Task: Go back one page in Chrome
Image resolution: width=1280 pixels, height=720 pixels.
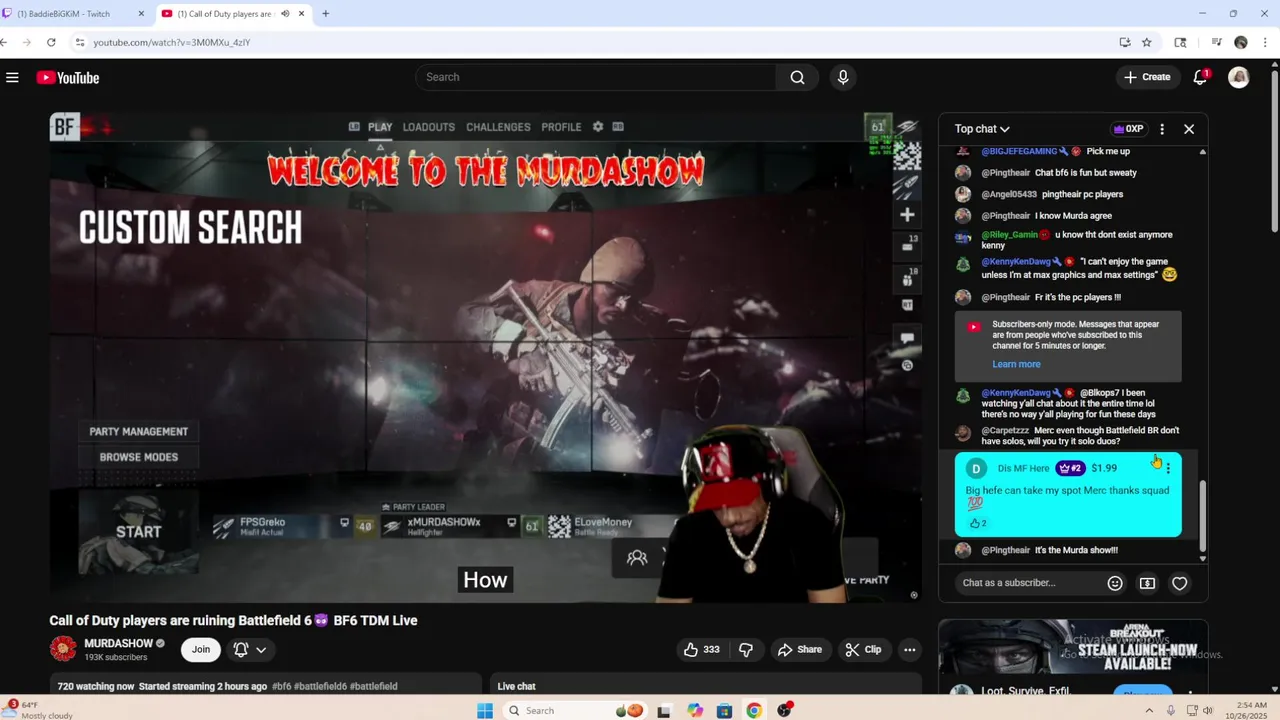Action: (x=5, y=42)
